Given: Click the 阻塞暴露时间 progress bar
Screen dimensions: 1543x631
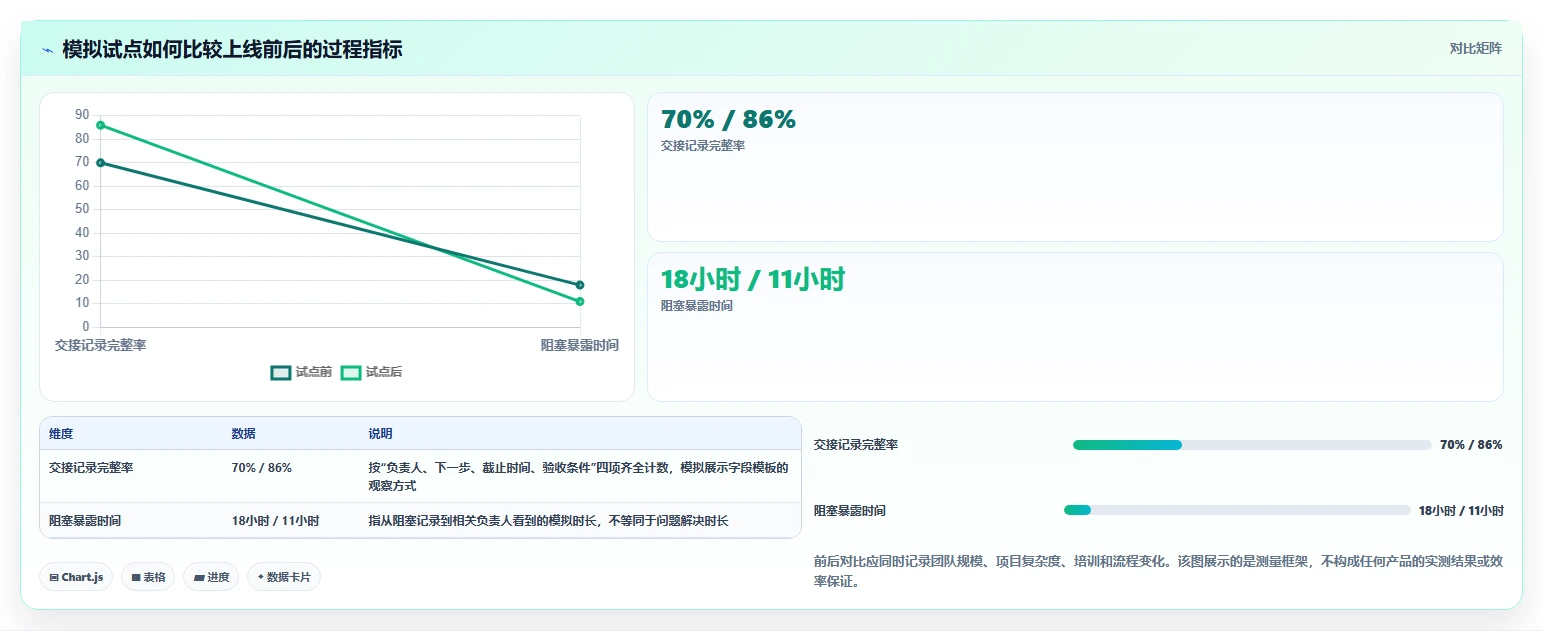Looking at the screenshot, I should click(1237, 510).
